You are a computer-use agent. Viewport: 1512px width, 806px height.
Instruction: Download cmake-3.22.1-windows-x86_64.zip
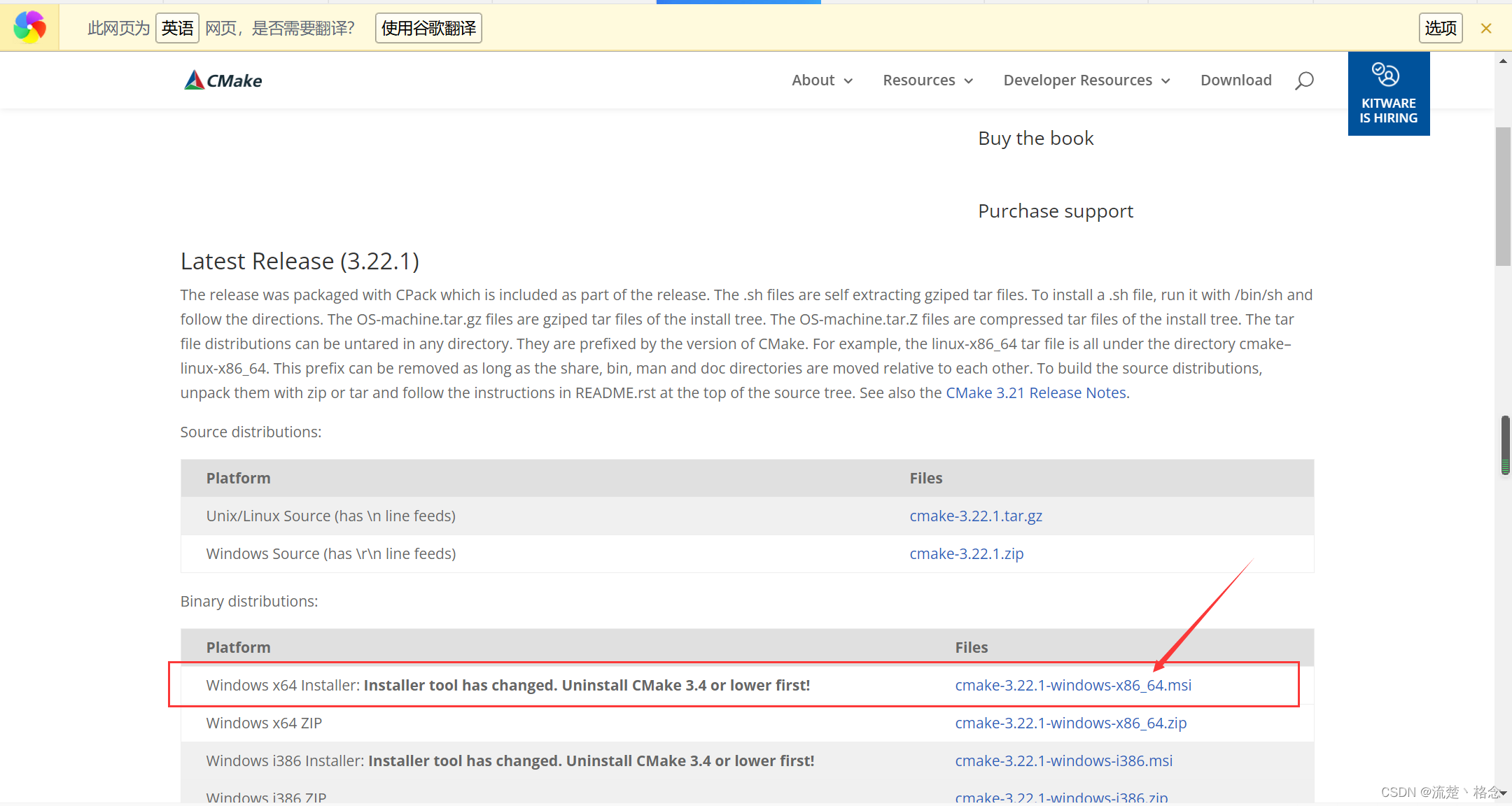pyautogui.click(x=1070, y=723)
